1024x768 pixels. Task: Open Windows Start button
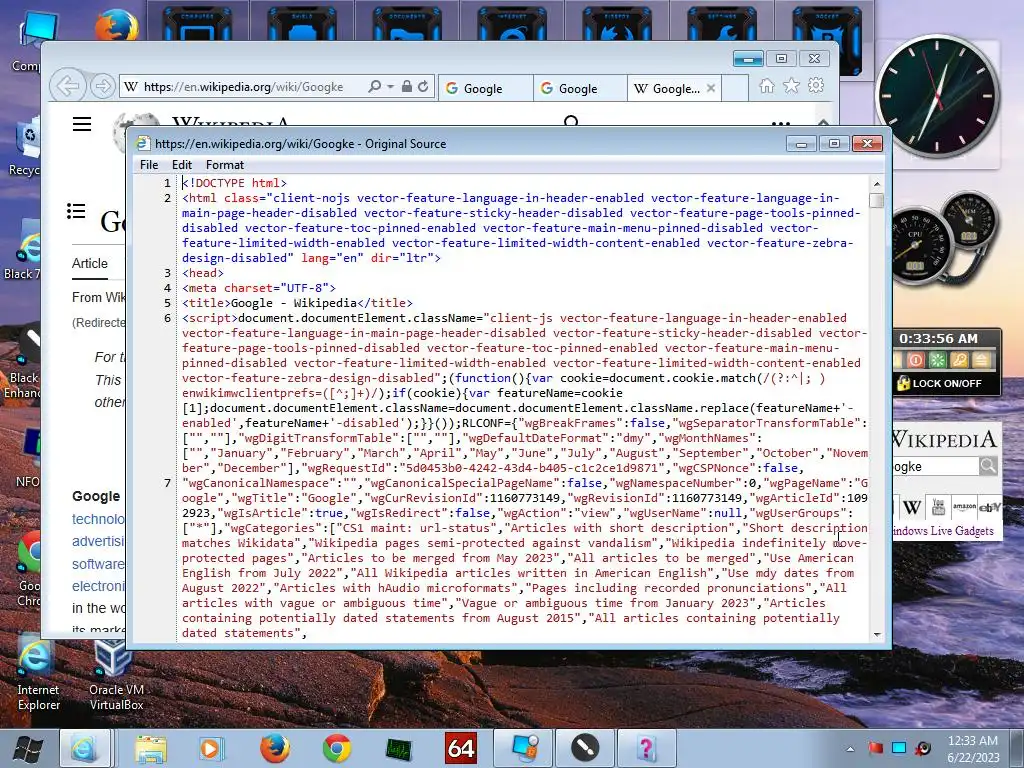pyautogui.click(x=28, y=748)
